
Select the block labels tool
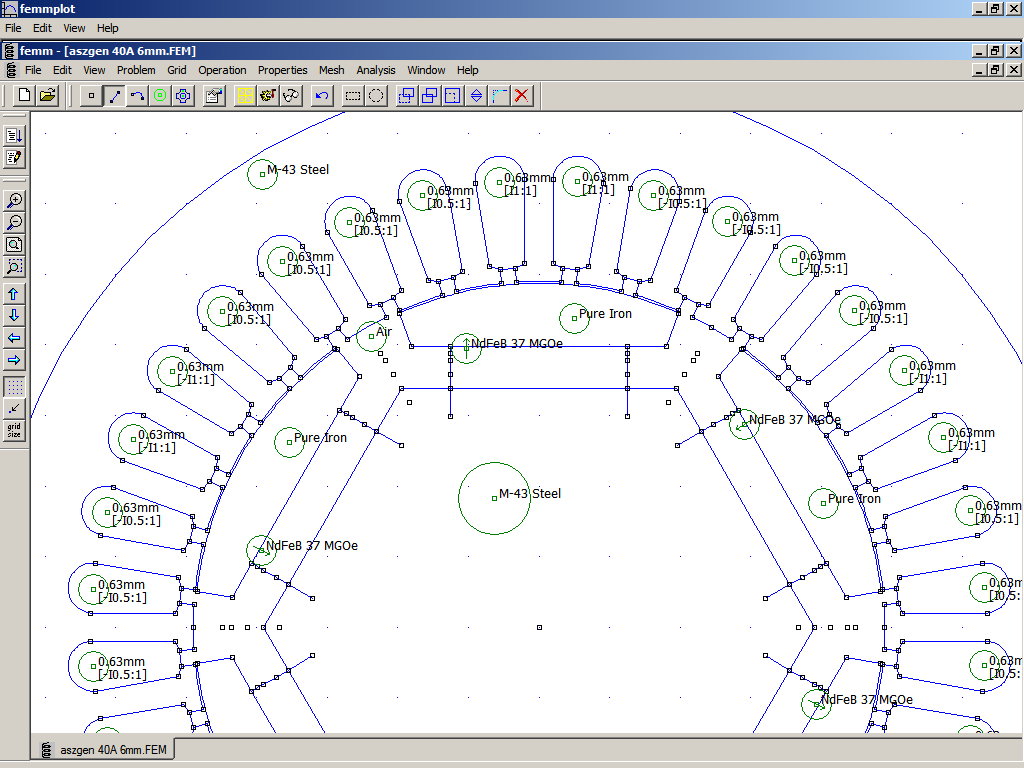click(x=160, y=96)
